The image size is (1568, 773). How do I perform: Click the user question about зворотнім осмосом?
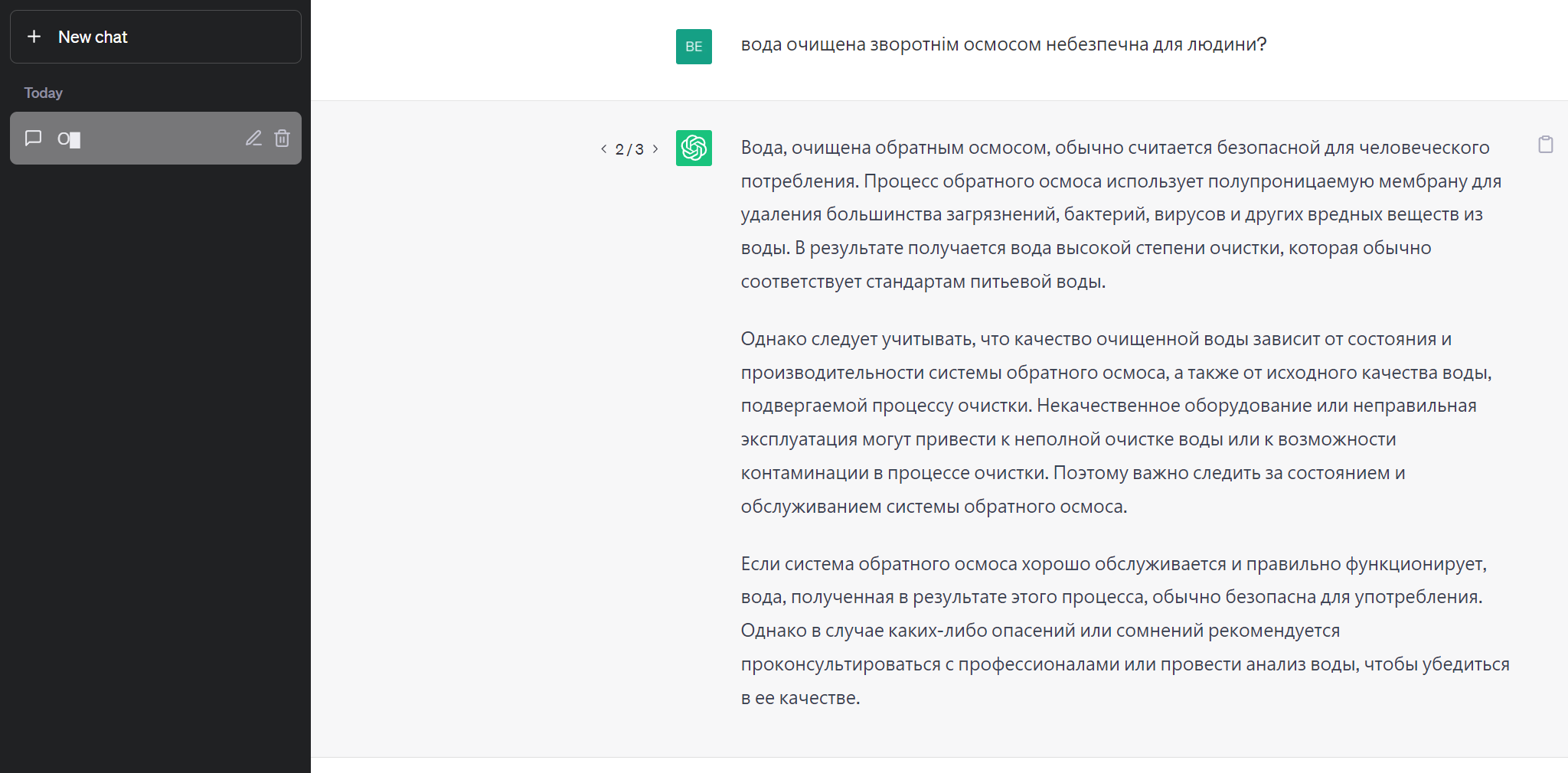1004,44
